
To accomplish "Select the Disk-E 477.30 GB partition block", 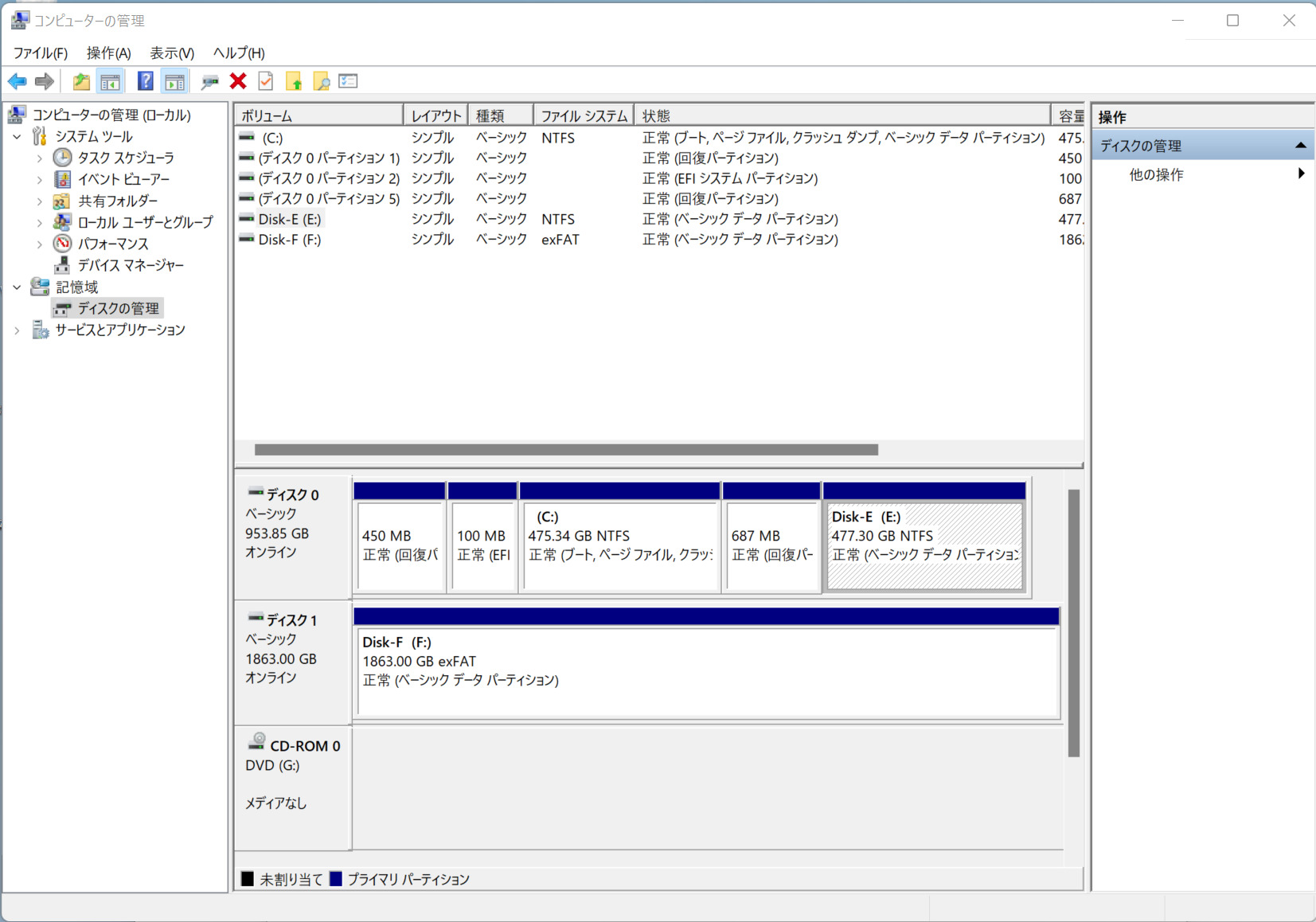I will tap(924, 537).
